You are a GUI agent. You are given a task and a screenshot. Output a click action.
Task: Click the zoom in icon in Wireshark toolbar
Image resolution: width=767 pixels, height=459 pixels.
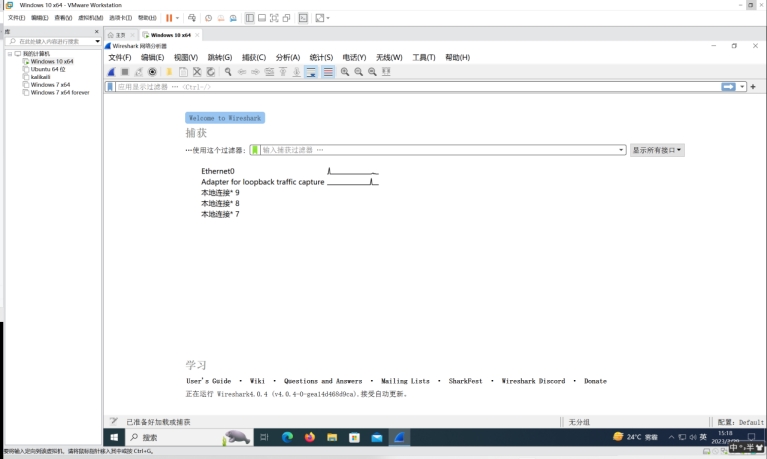tap(345, 72)
